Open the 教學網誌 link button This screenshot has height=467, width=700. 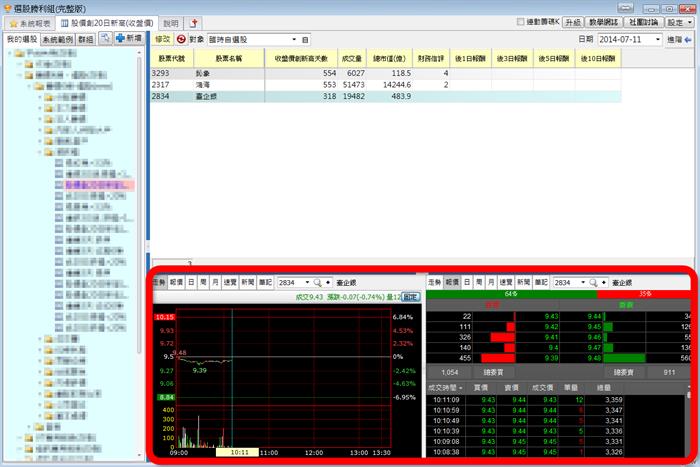pyautogui.click(x=603, y=22)
